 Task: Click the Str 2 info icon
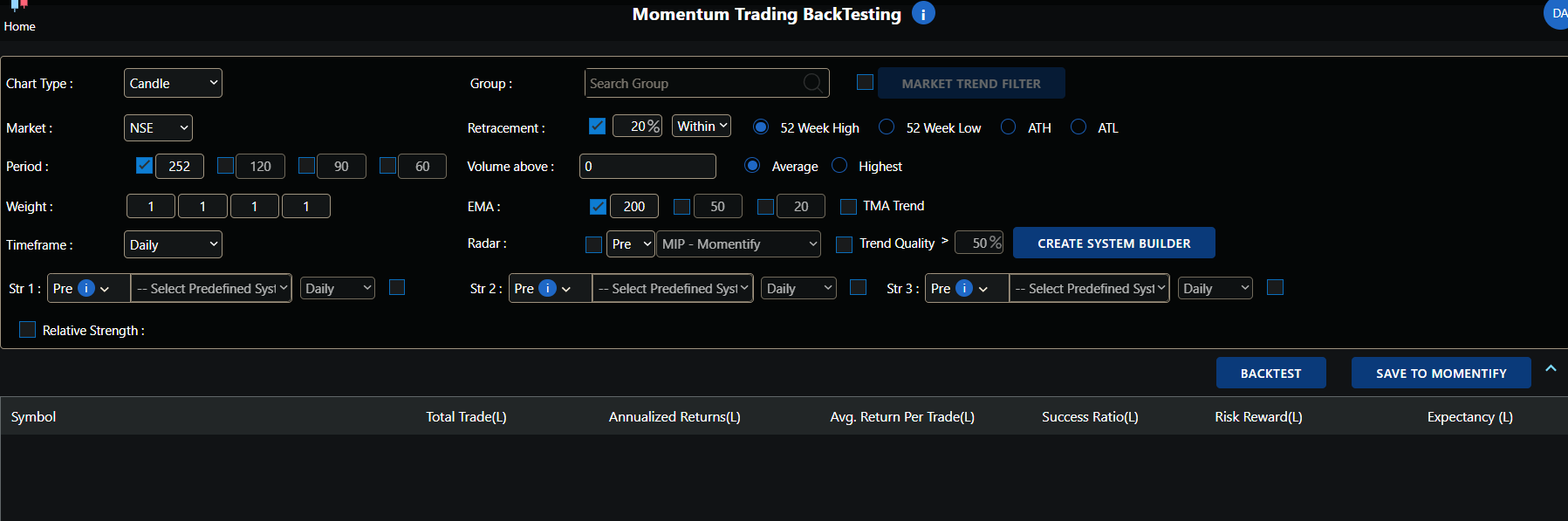click(547, 288)
